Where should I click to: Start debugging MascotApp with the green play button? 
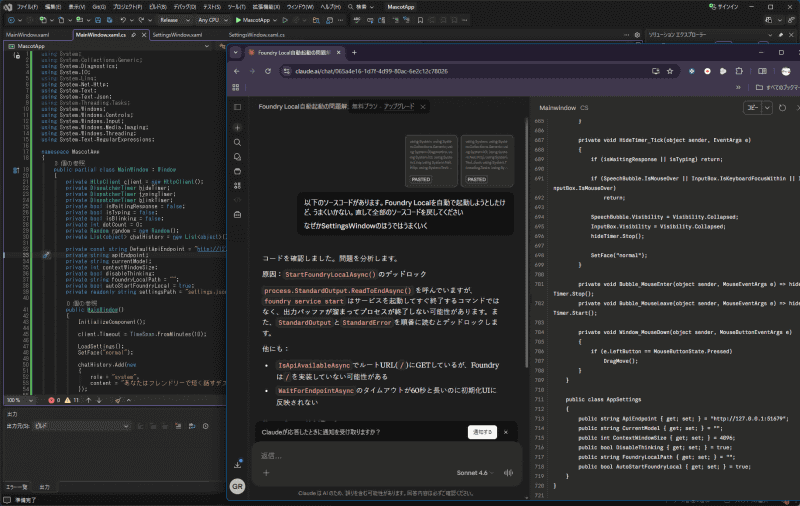(238, 20)
